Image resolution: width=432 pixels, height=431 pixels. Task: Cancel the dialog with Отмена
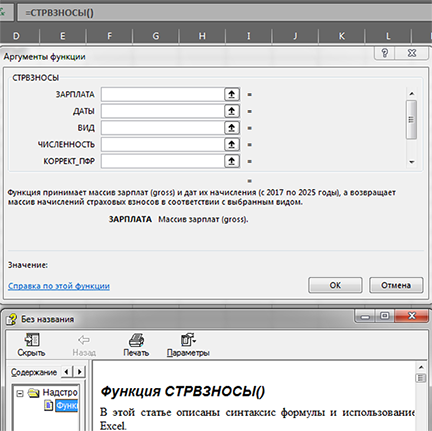click(396, 285)
